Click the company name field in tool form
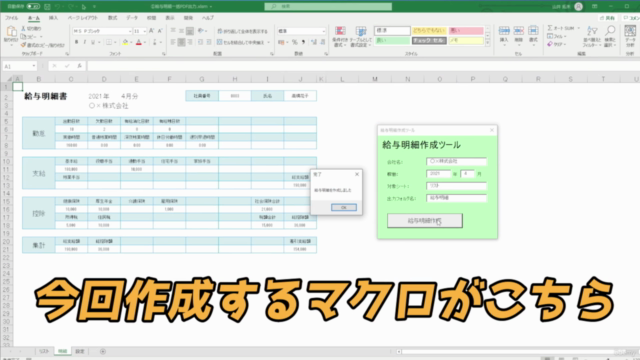Screen dimensions: 640x360 [456, 162]
